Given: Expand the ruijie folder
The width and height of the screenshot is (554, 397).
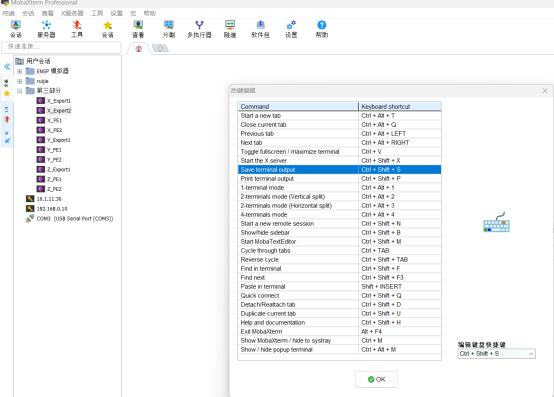Looking at the screenshot, I should coord(20,81).
